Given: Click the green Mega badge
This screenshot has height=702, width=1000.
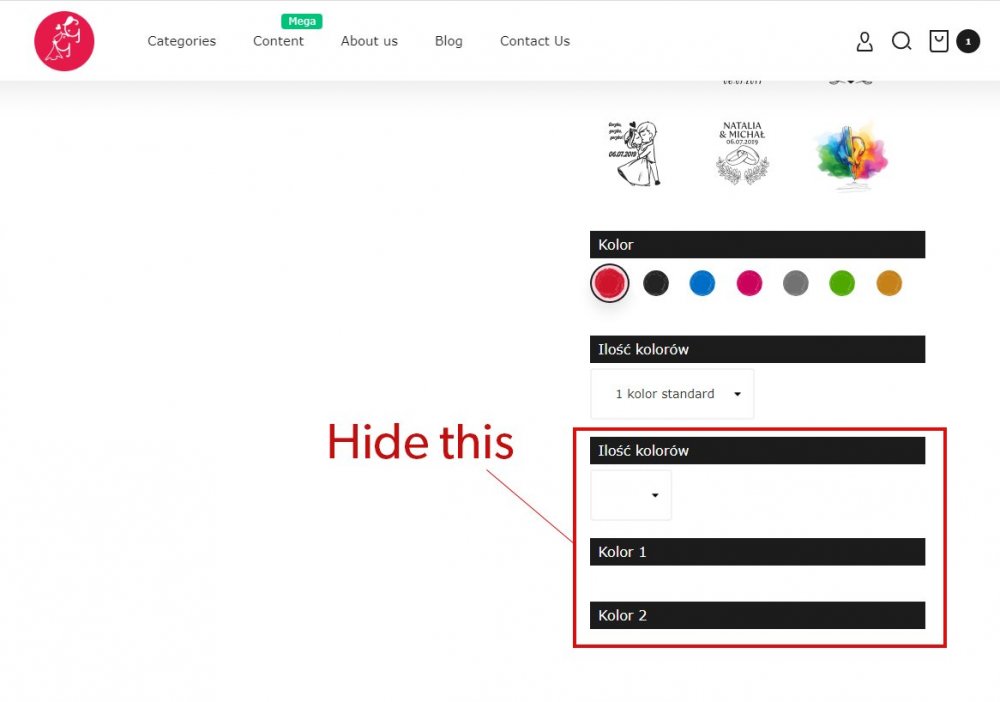Looking at the screenshot, I should pos(302,21).
